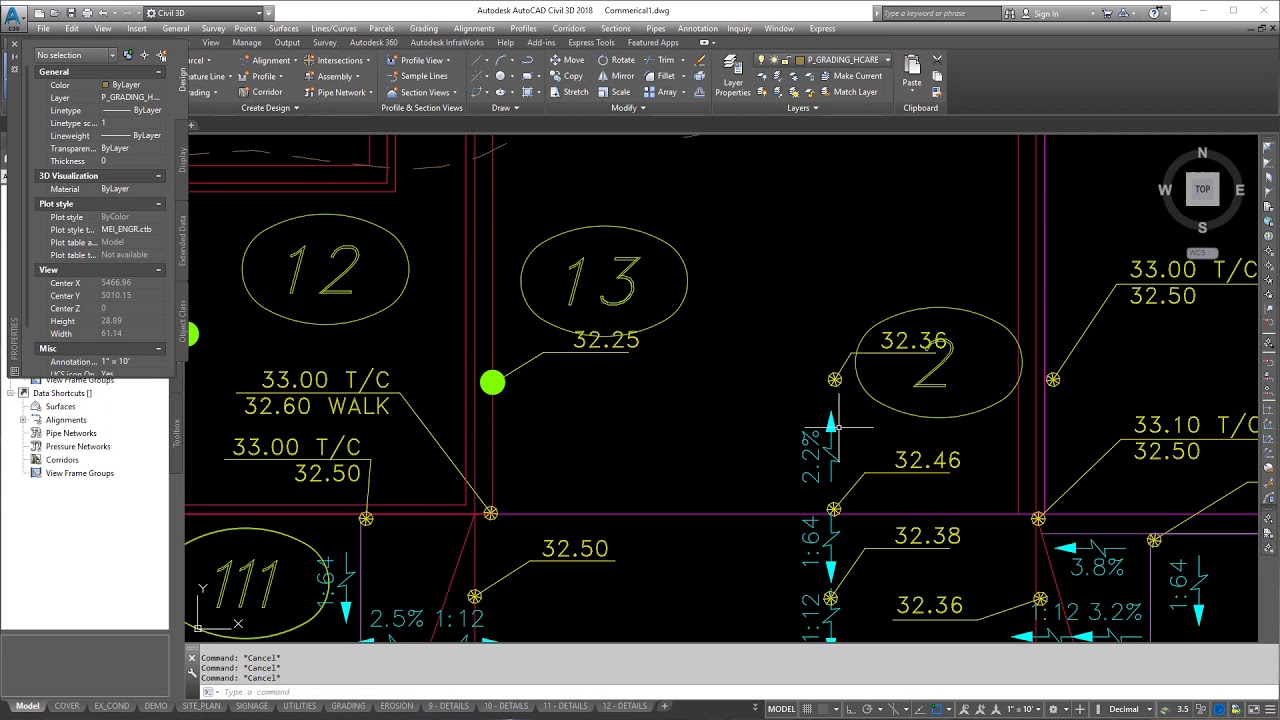Click the layer color swatch
This screenshot has height=720, width=1280.
(800, 60)
